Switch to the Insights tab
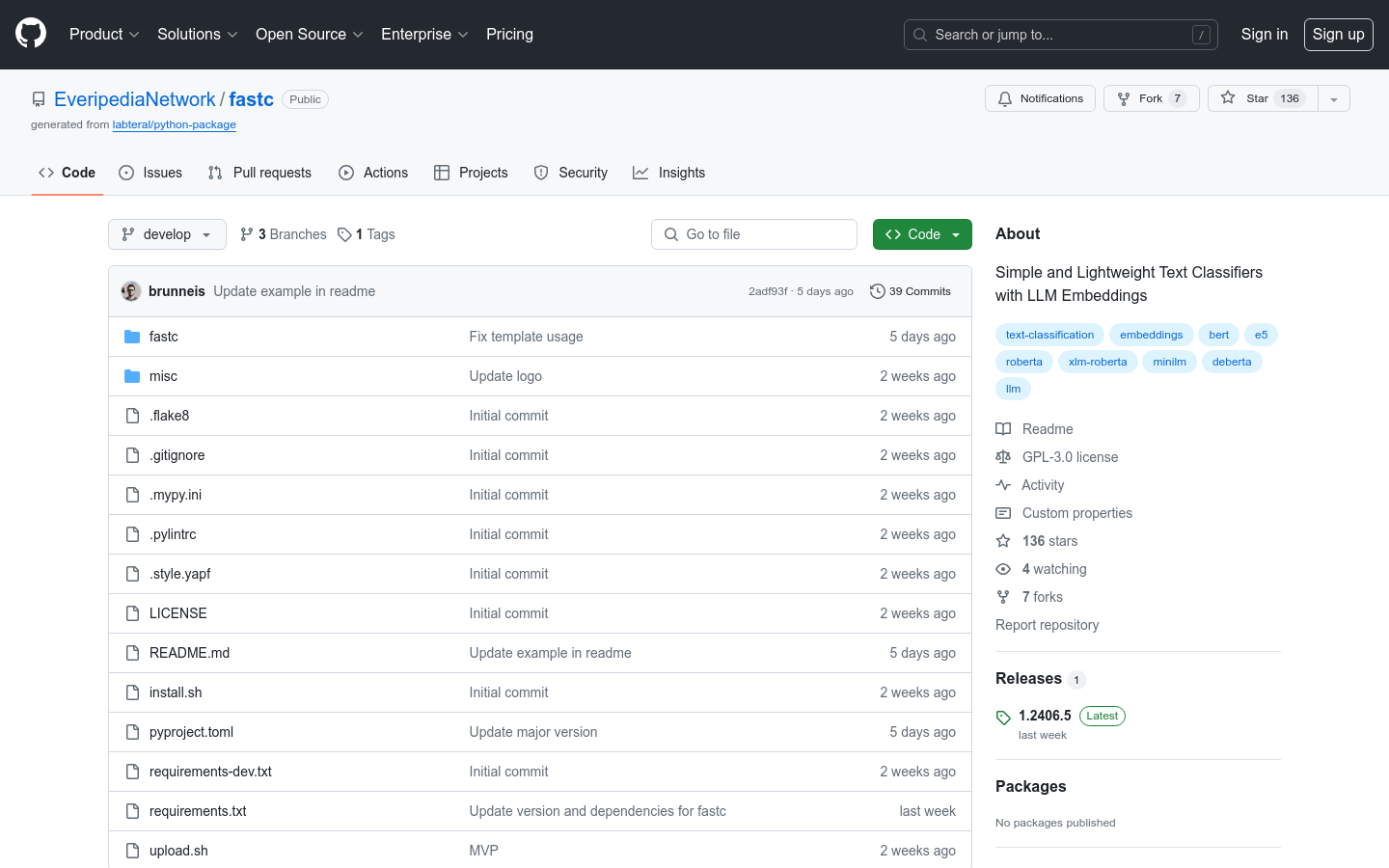 pyautogui.click(x=668, y=173)
